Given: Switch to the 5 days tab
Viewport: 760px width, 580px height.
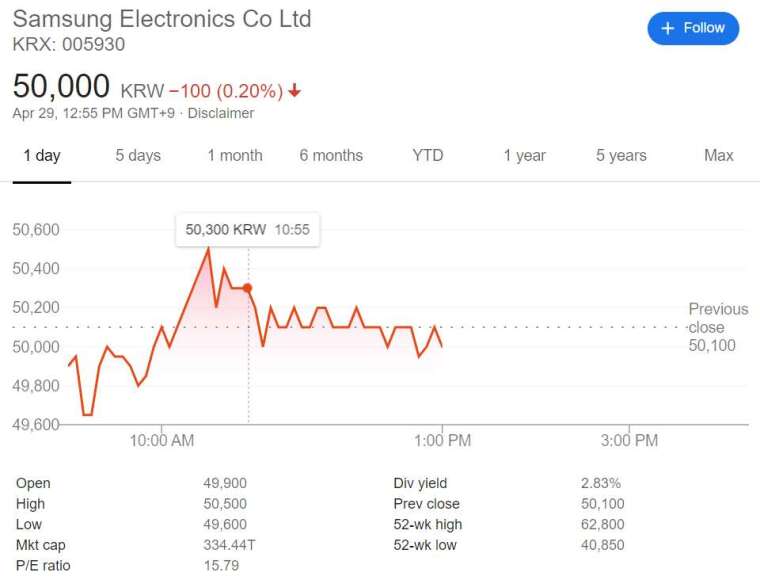Looking at the screenshot, I should [x=138, y=156].
